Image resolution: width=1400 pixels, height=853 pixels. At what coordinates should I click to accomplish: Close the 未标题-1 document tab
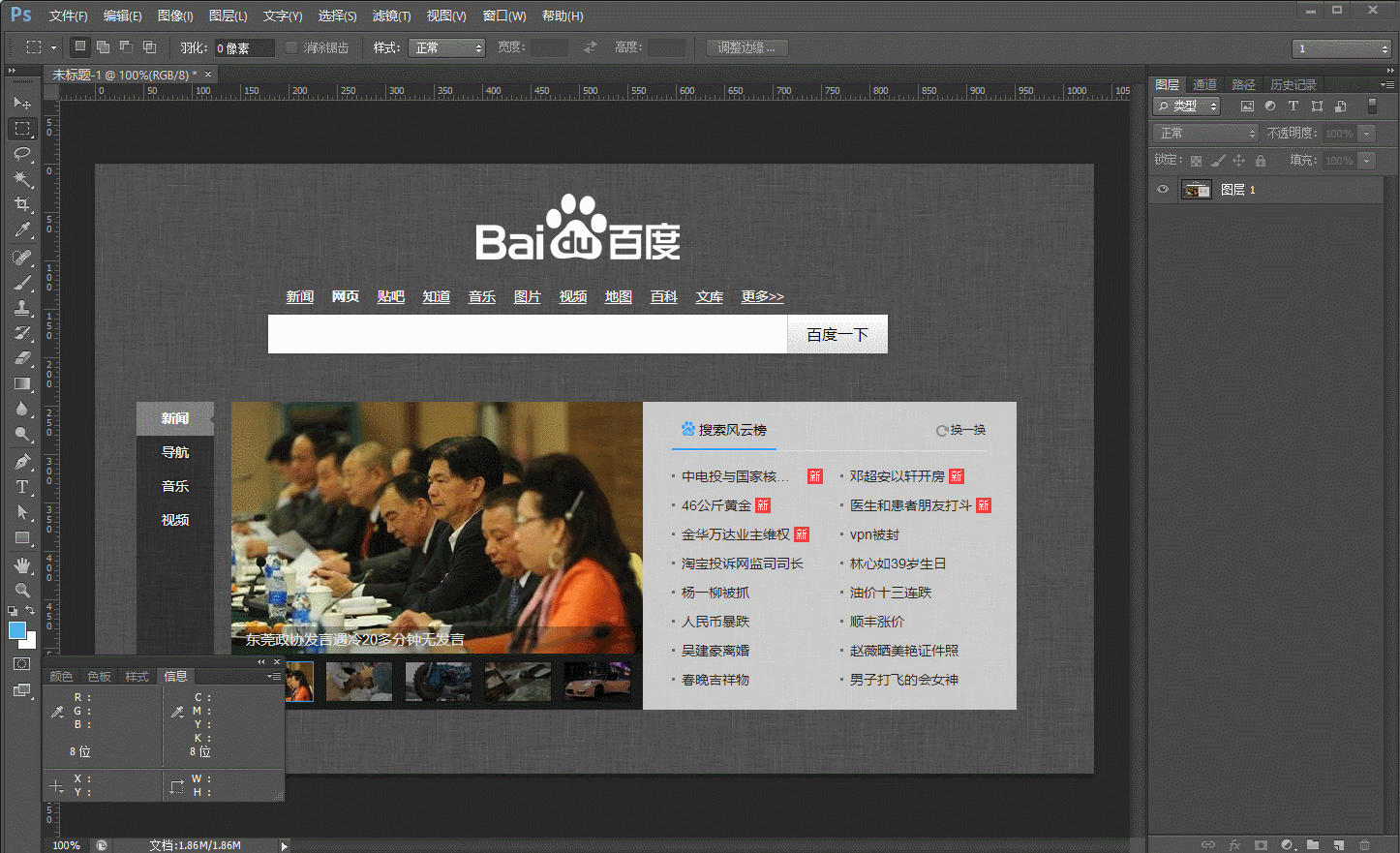207,75
